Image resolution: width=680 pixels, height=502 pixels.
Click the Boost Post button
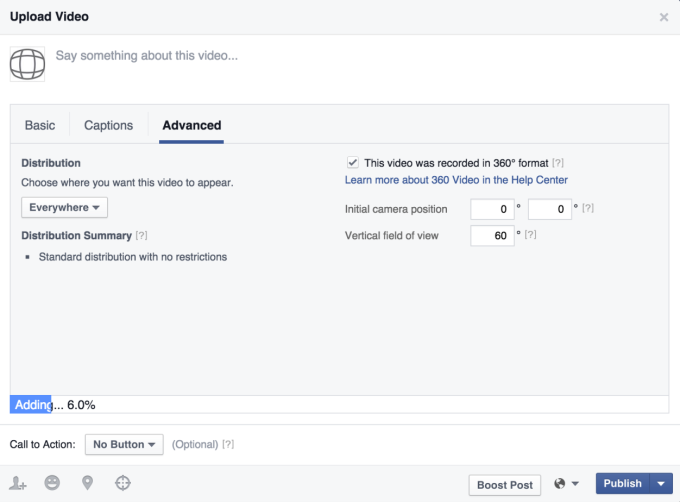tap(505, 485)
